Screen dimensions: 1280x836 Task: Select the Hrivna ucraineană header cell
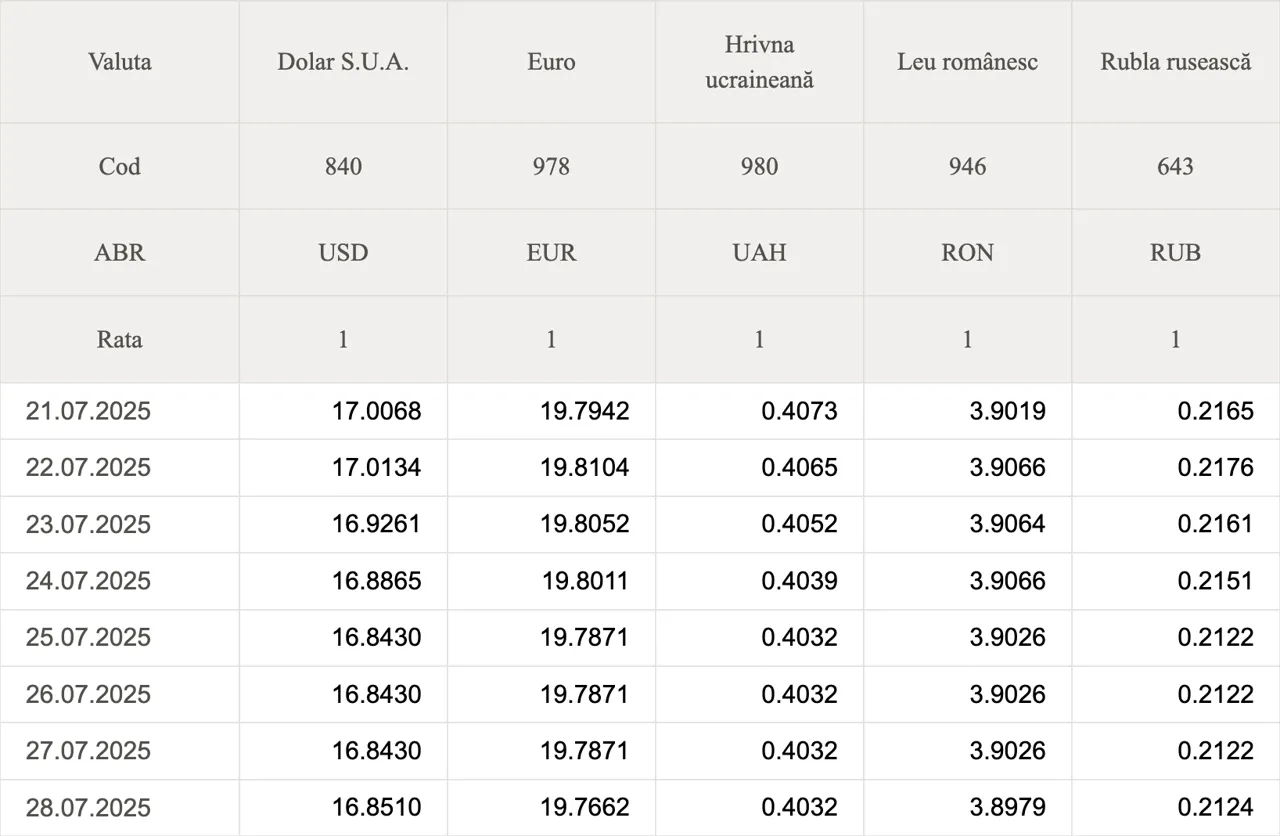[759, 62]
